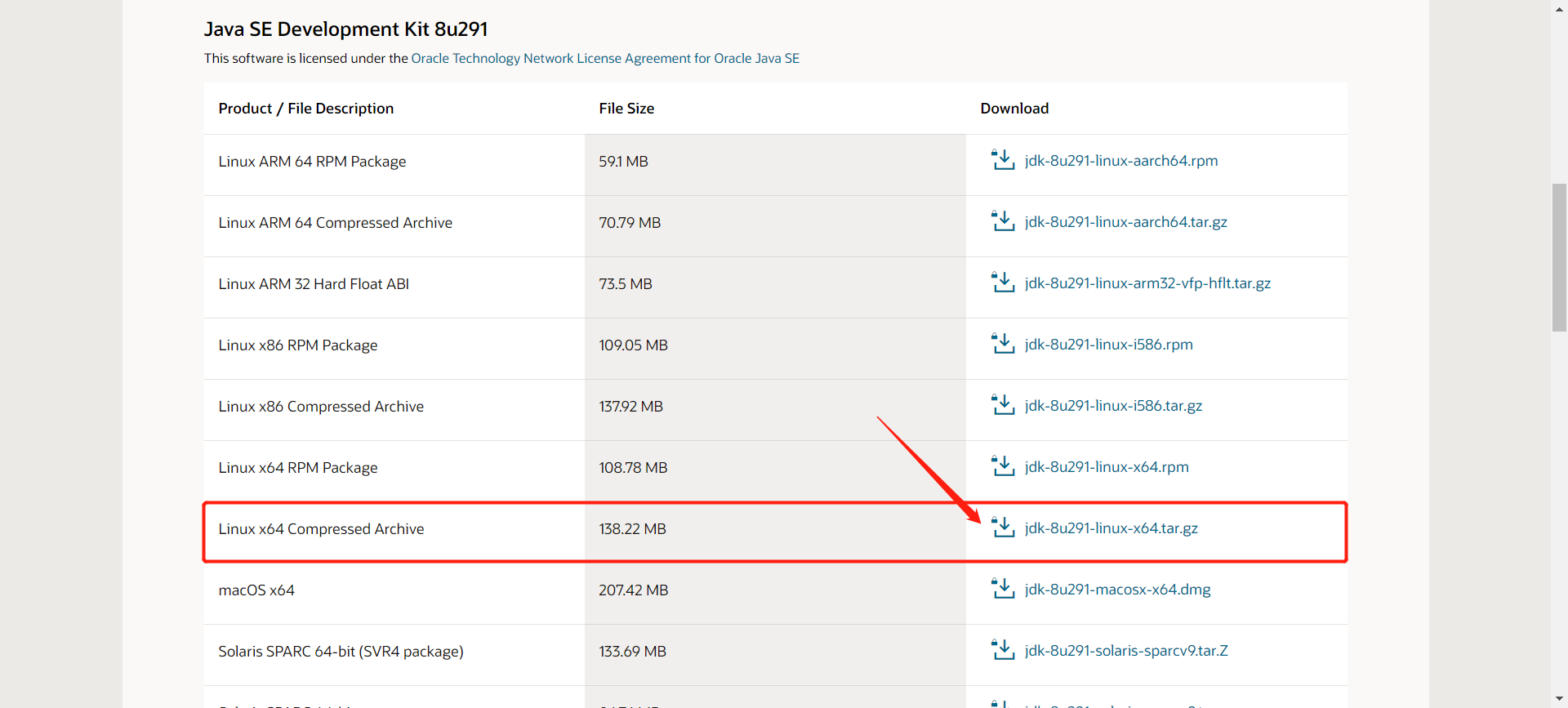Click the 'Download' column header
Viewport: 1568px width, 708px height.
click(1014, 109)
